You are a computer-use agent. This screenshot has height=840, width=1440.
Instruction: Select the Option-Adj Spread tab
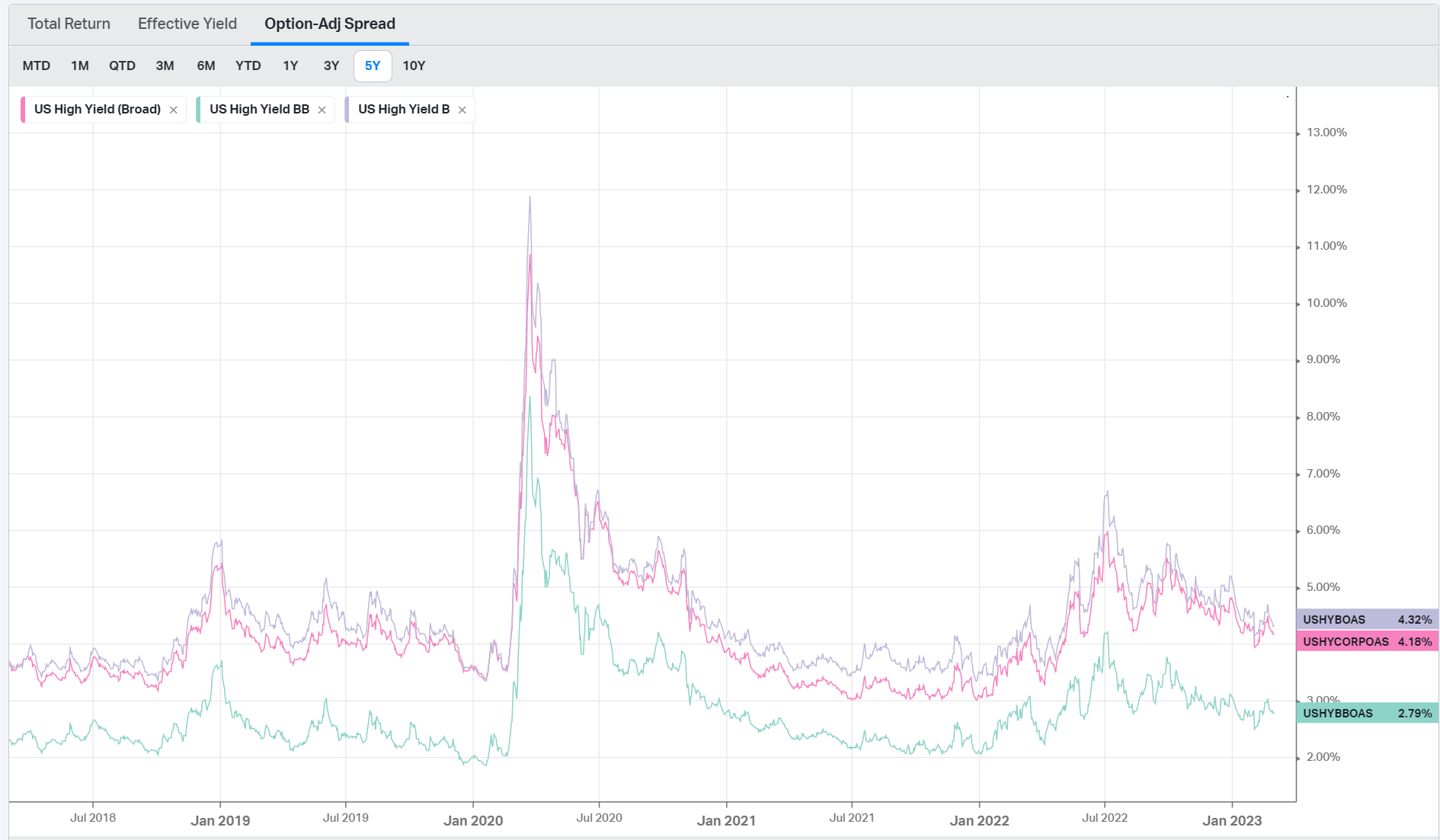(329, 24)
